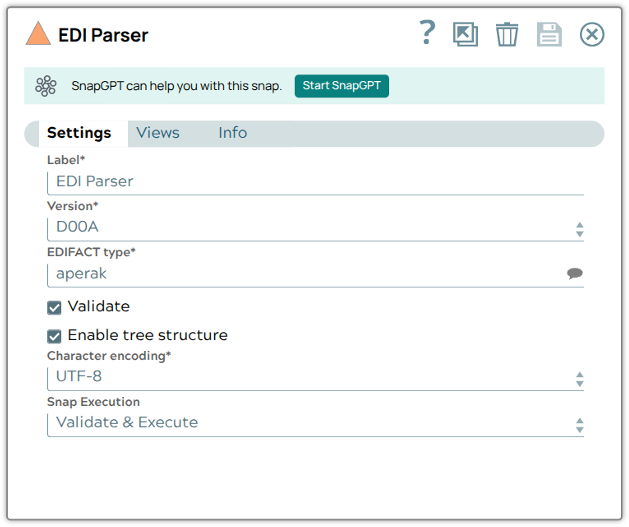The height and width of the screenshot is (527, 629).
Task: Uncheck the Validate checkbox
Action: click(55, 307)
